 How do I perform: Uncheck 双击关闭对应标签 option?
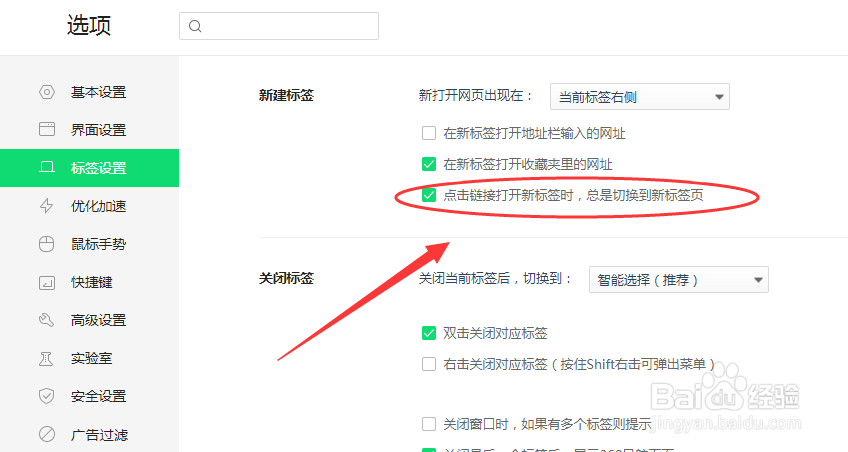tap(429, 333)
